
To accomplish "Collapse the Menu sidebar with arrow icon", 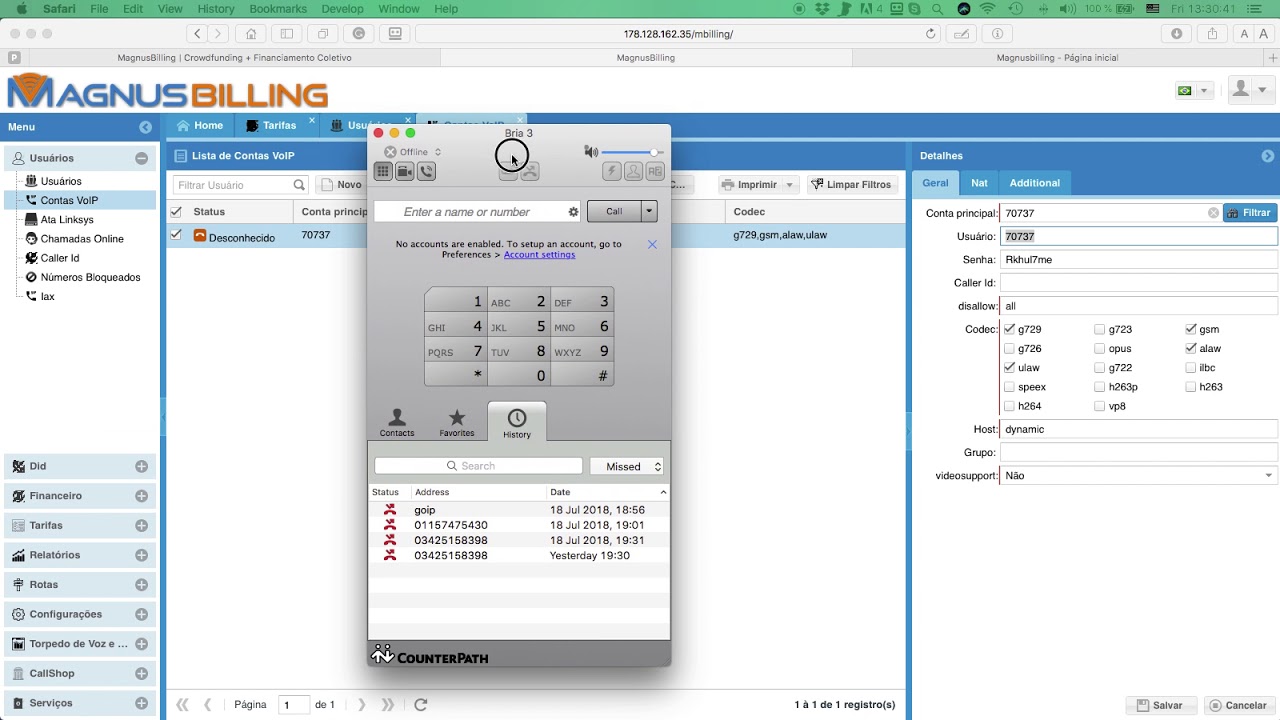I will pyautogui.click(x=146, y=127).
